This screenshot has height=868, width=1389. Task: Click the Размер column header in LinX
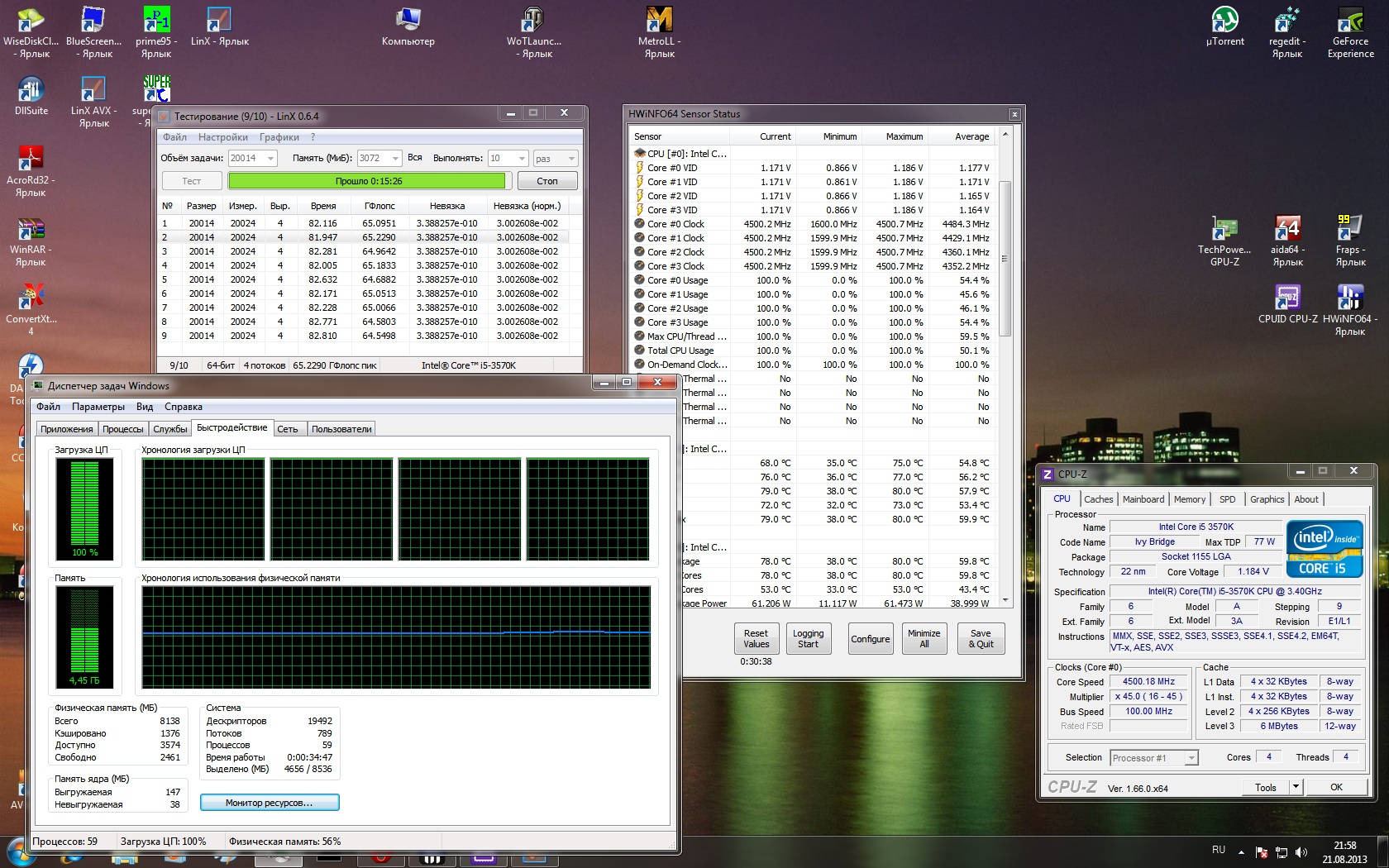(201, 206)
